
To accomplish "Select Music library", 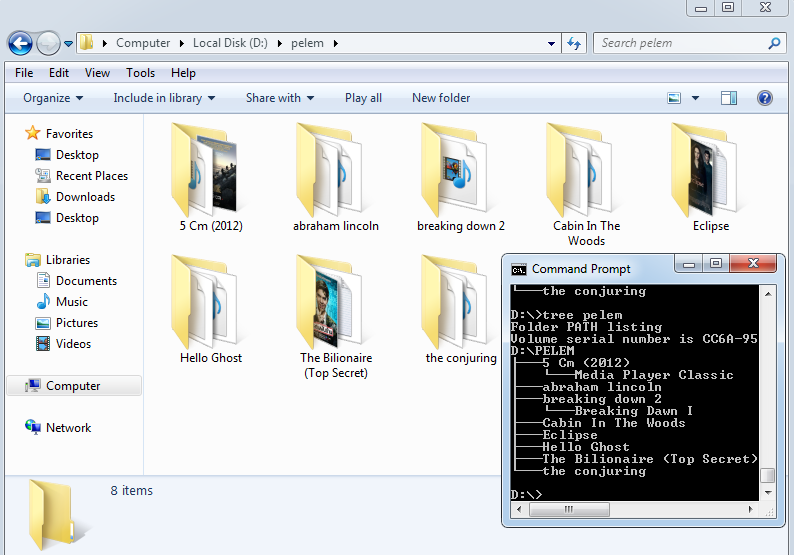I will (x=71, y=302).
